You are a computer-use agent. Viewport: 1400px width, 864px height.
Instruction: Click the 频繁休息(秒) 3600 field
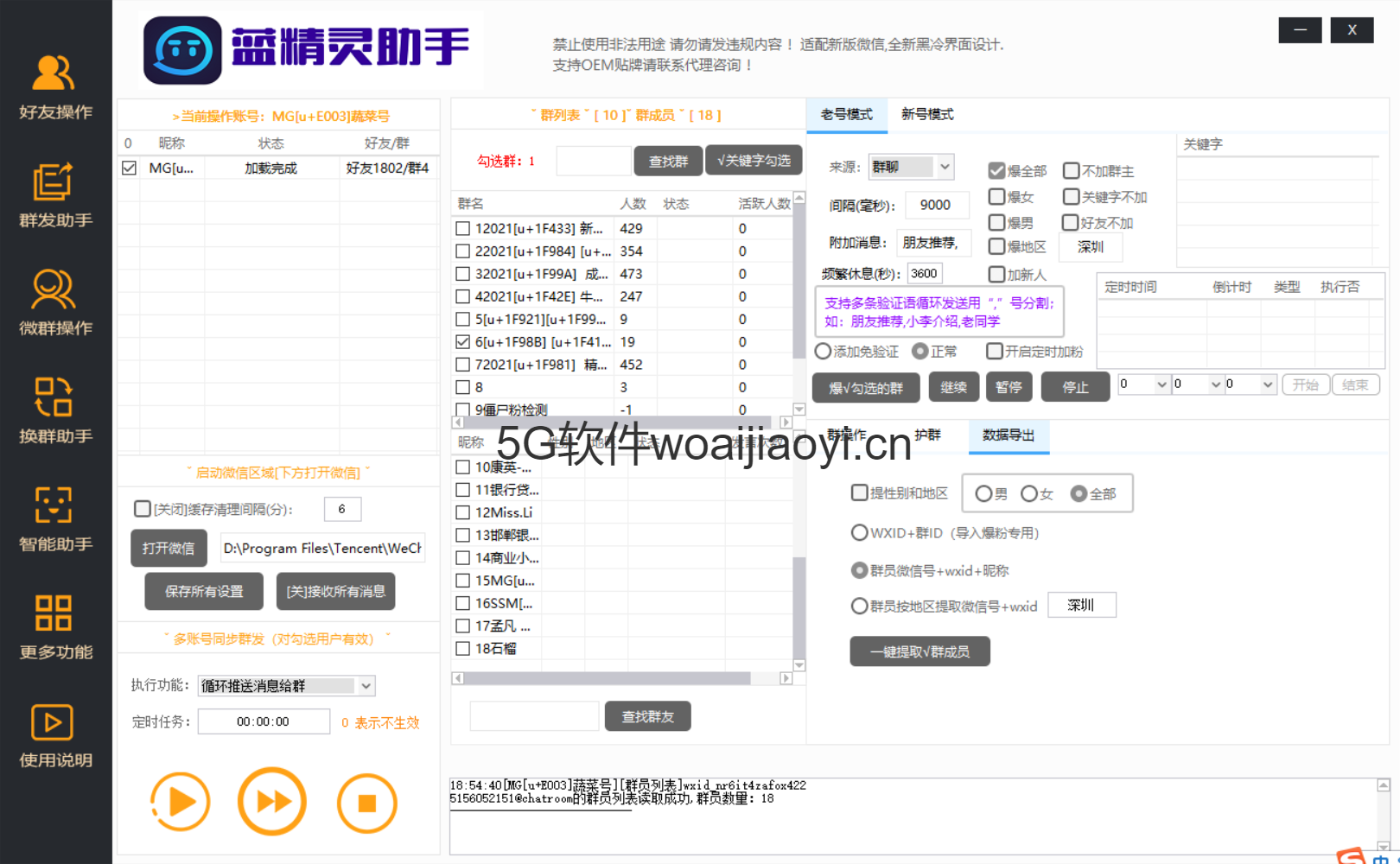point(924,274)
